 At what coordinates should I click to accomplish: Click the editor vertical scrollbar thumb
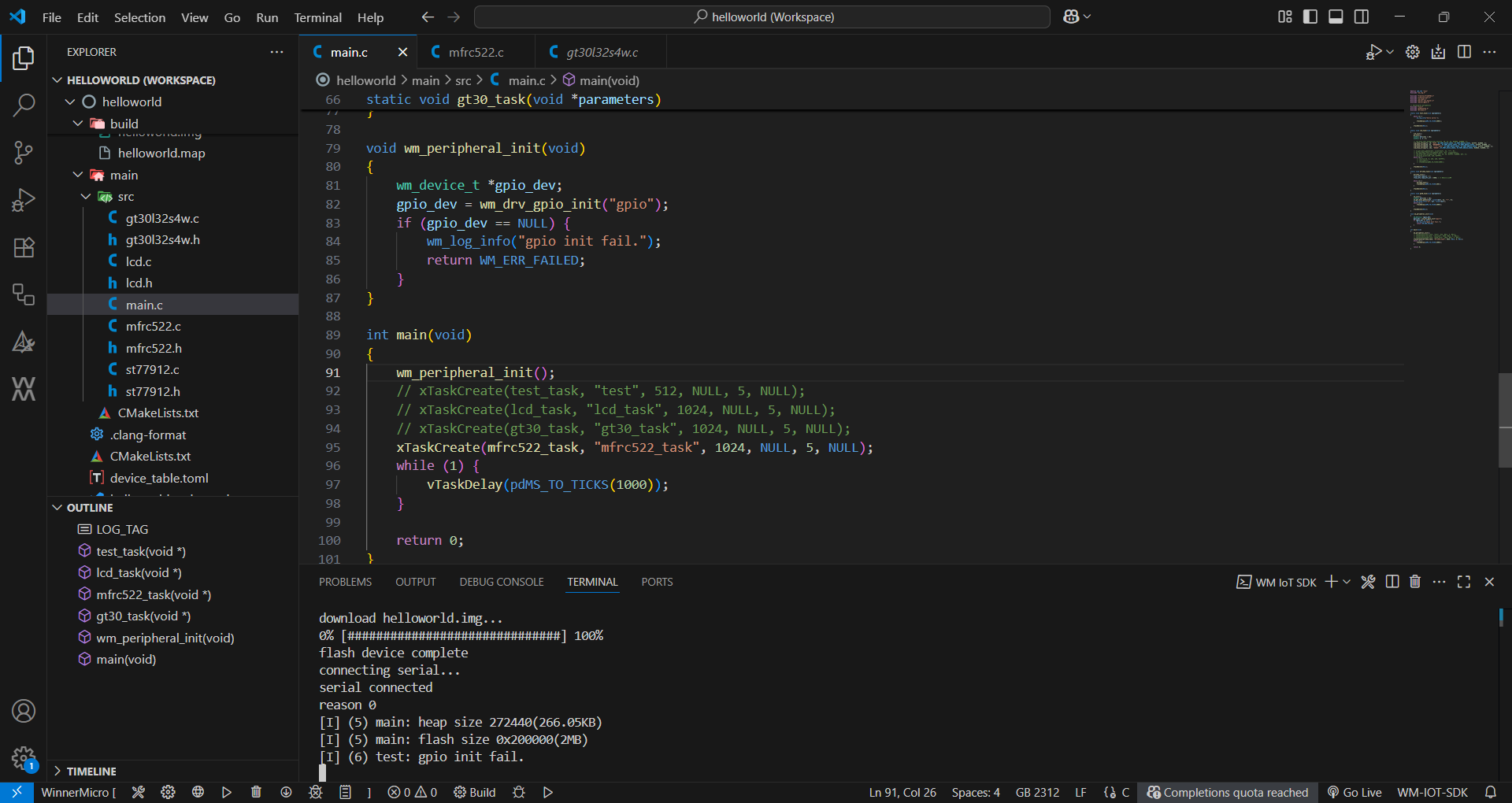[x=1505, y=420]
